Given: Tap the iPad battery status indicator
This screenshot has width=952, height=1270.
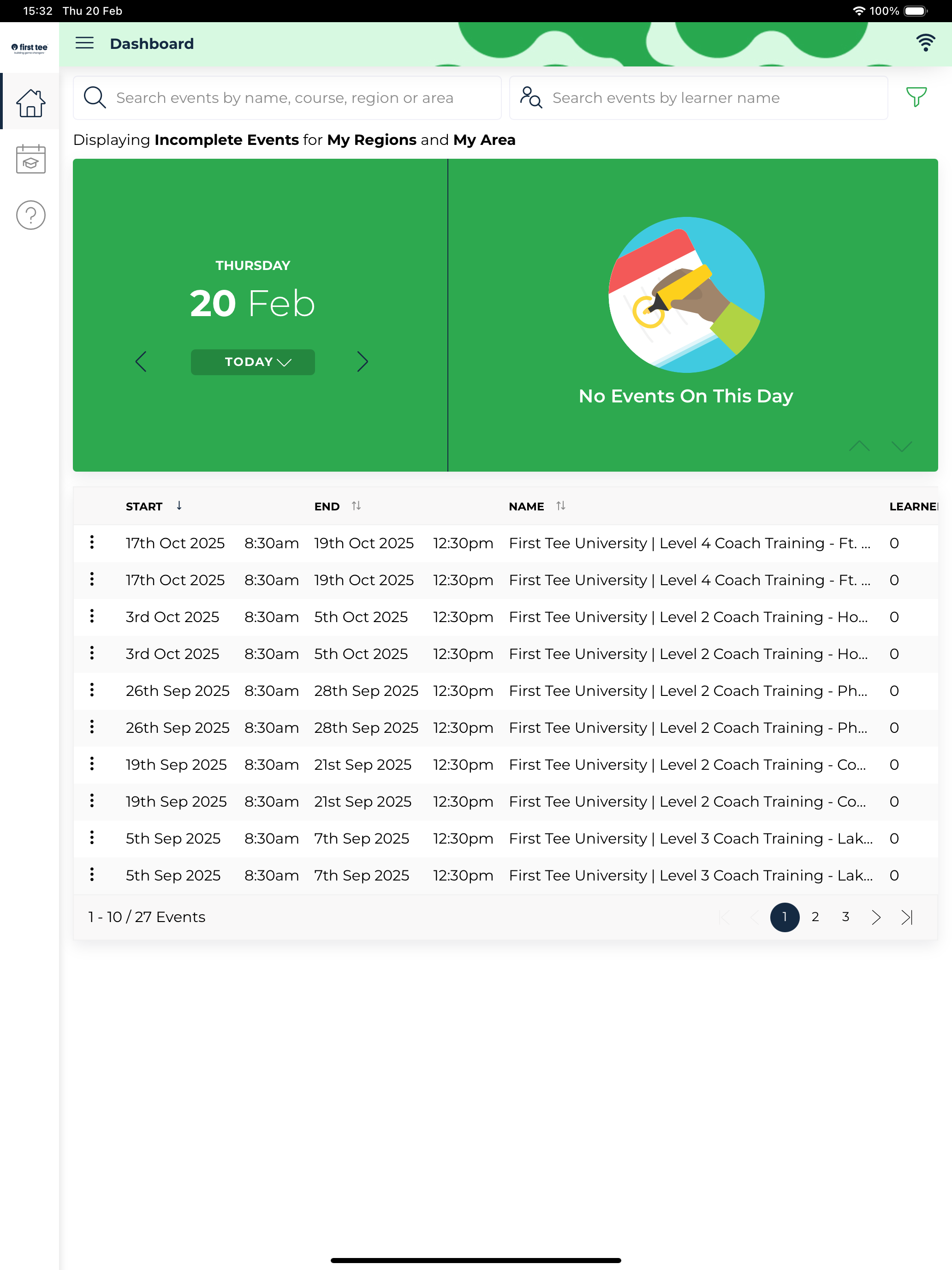Looking at the screenshot, I should click(x=916, y=11).
